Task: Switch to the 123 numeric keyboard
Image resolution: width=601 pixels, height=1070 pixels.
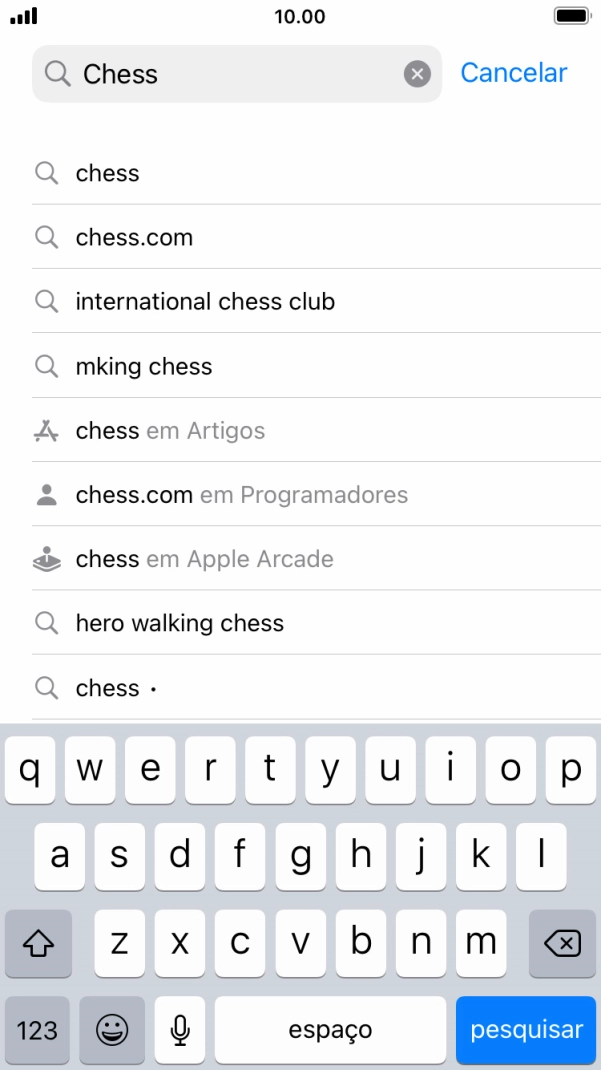Action: point(37,1030)
